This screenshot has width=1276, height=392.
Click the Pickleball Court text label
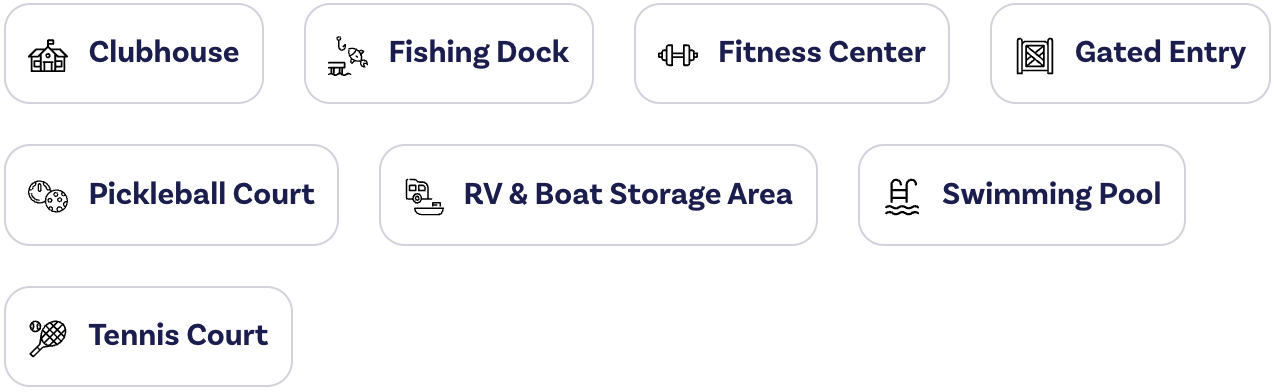click(202, 194)
